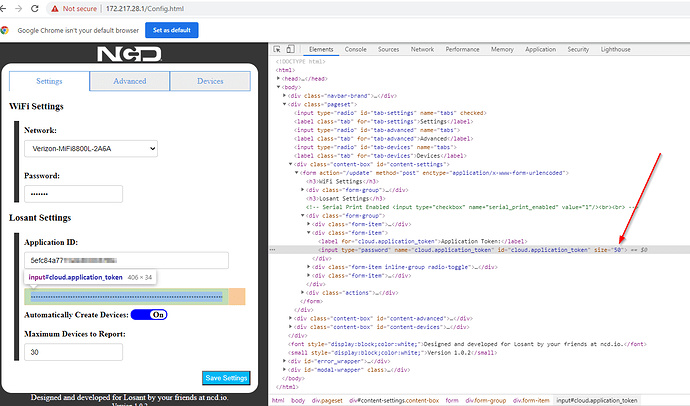The height and width of the screenshot is (406, 690).
Task: Select the input id="tab-advanced" DOM line
Action: pyautogui.click(x=377, y=130)
